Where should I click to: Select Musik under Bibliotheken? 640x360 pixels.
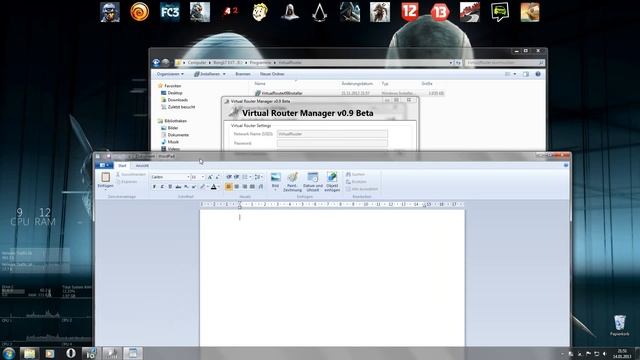point(170,142)
